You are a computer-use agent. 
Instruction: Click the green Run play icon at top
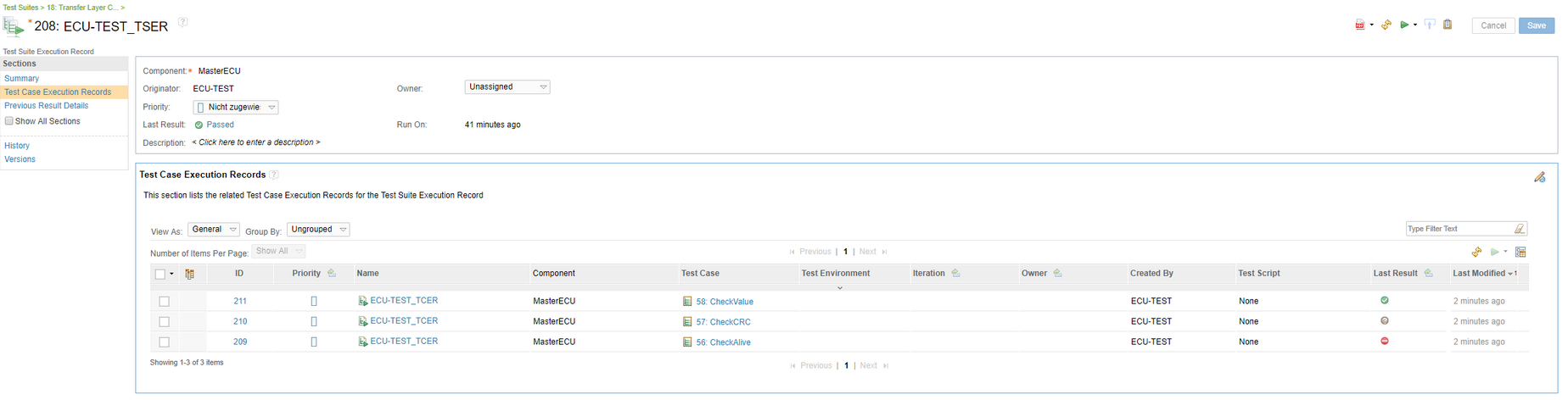1404,25
